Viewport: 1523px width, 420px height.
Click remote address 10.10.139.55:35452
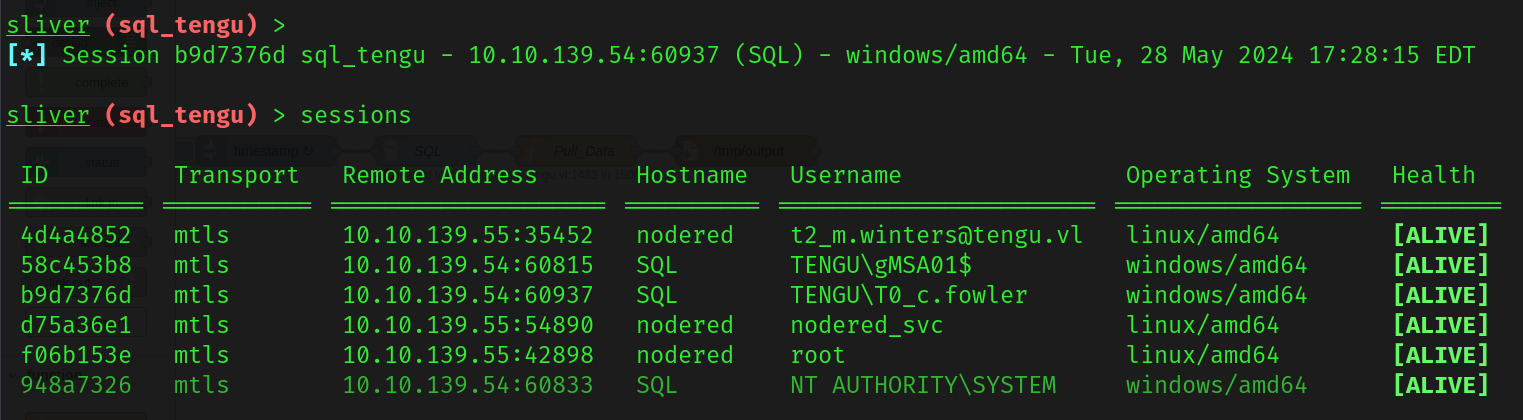(x=468, y=236)
